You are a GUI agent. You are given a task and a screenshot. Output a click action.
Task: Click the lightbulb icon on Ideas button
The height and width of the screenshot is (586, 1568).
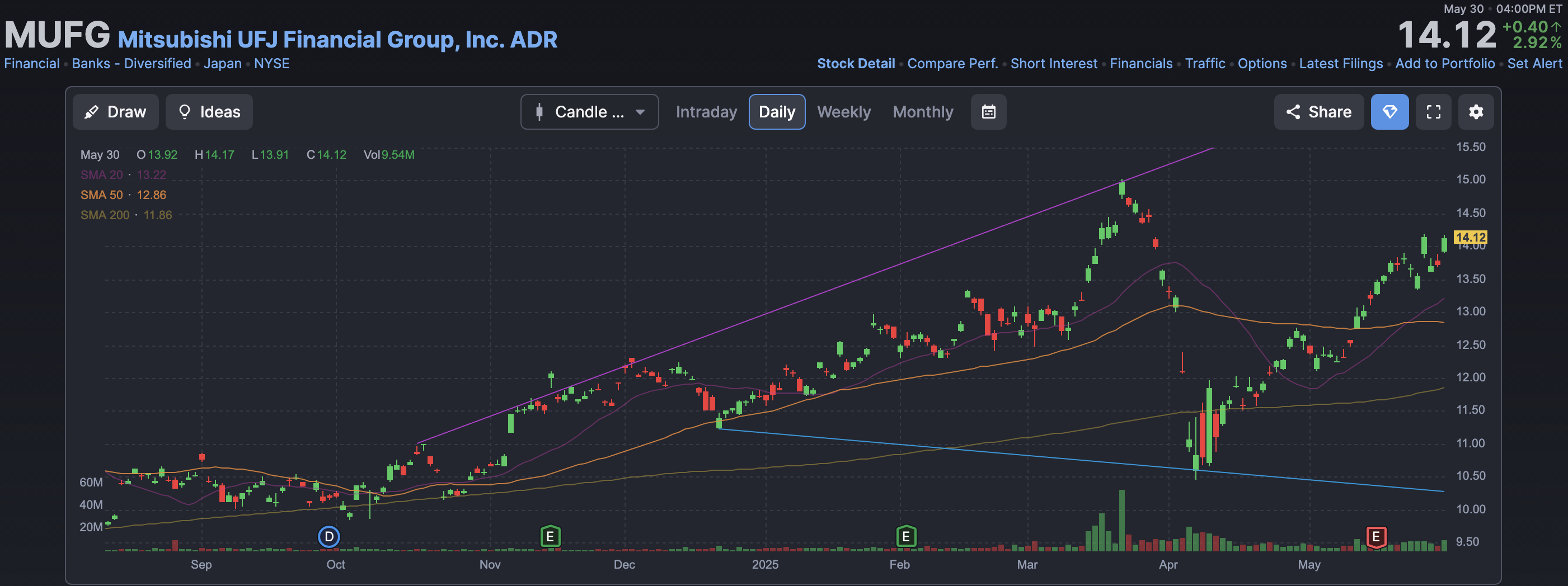click(185, 112)
